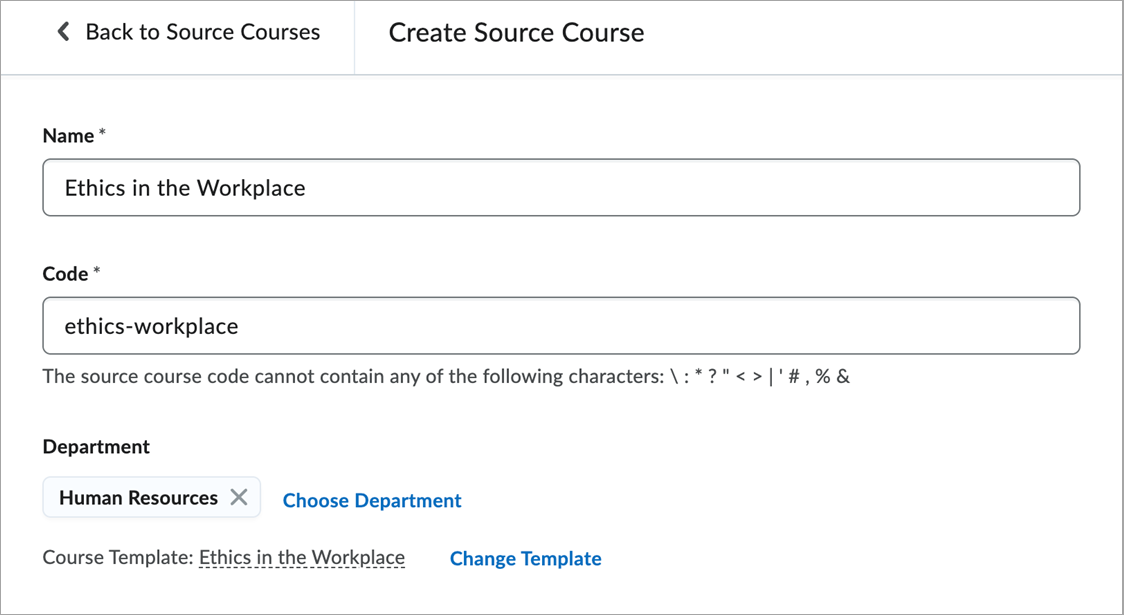This screenshot has height=615, width=1124.
Task: Click the Name field label
Action: click(68, 136)
